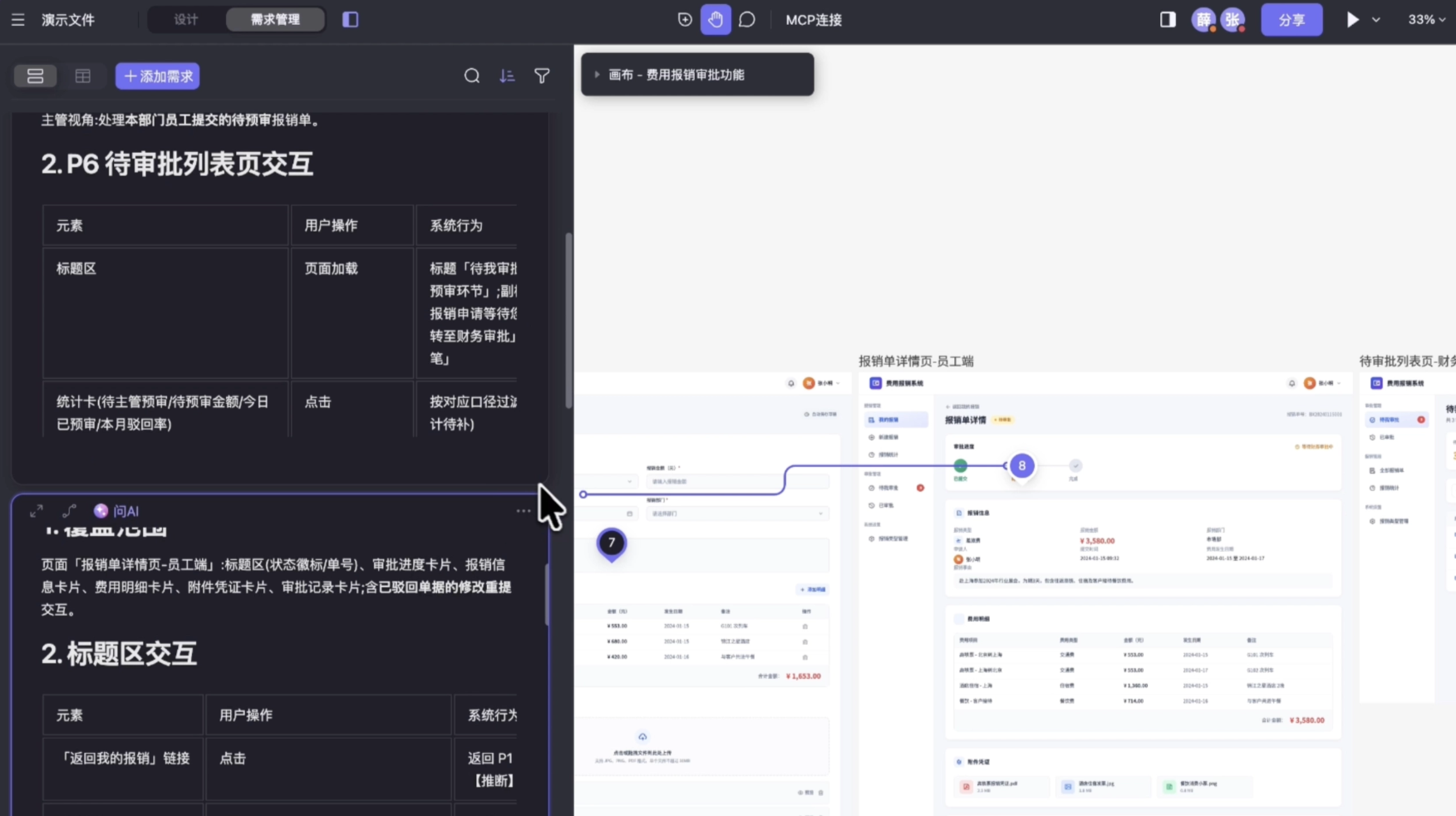Click the 问AI sparkle icon

(101, 511)
